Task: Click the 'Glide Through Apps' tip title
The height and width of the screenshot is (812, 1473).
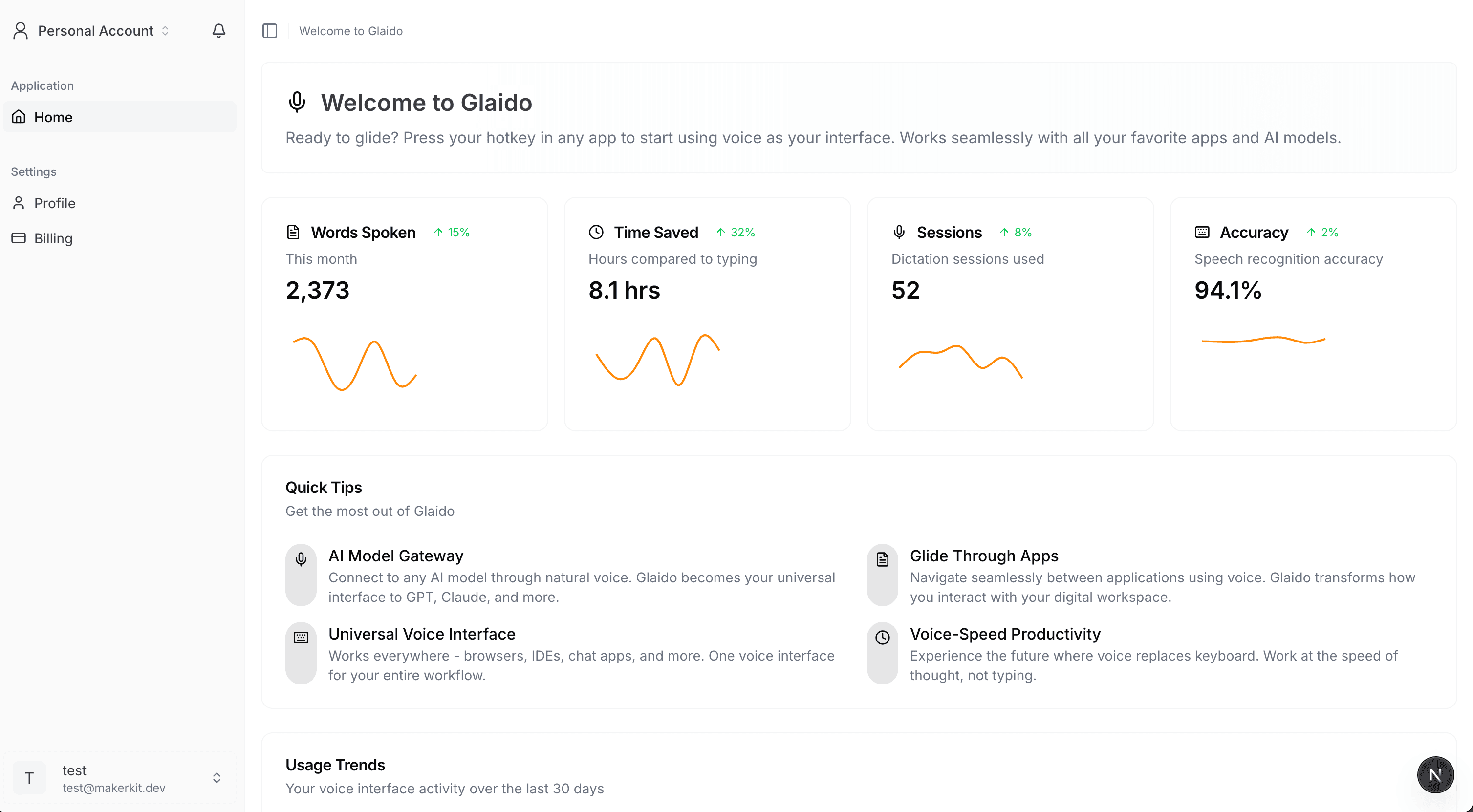Action: 984,556
